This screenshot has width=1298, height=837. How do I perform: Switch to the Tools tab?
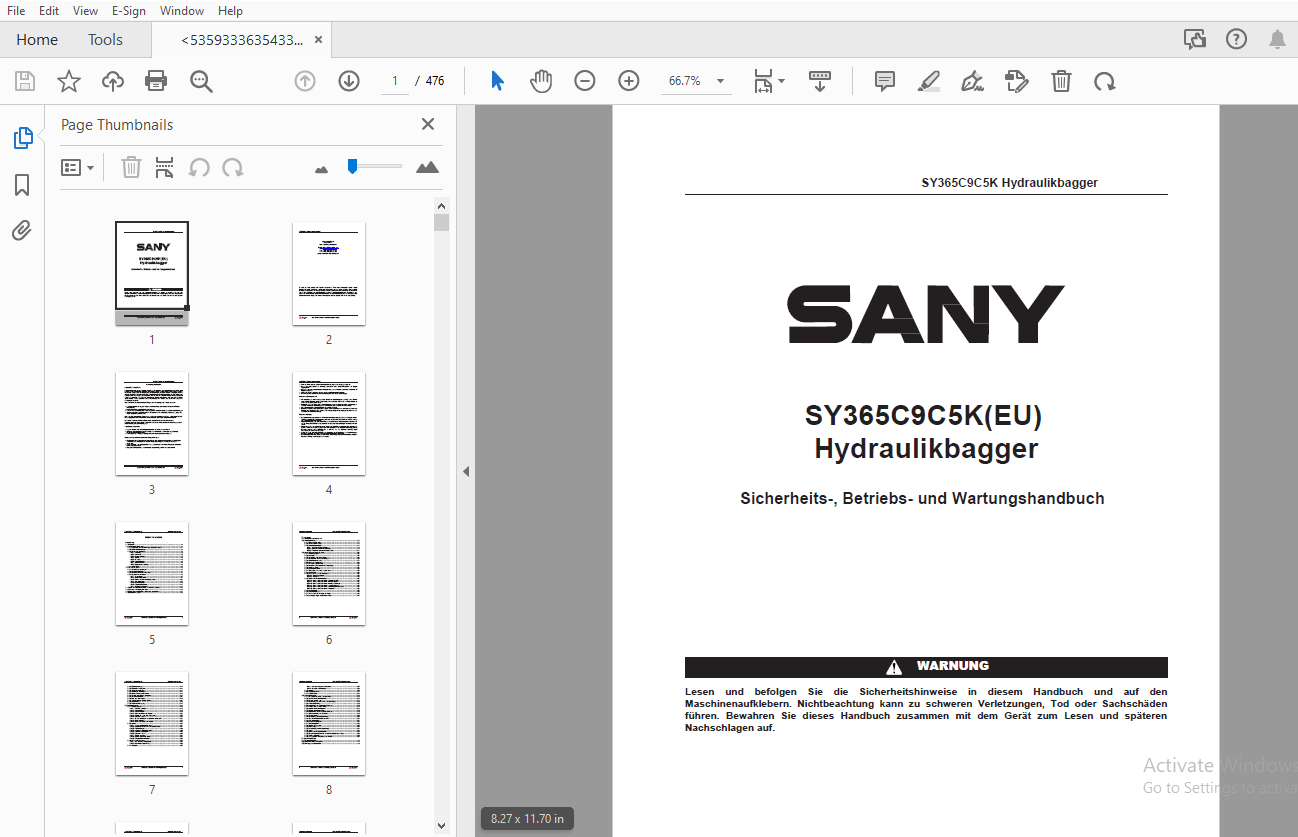point(105,40)
